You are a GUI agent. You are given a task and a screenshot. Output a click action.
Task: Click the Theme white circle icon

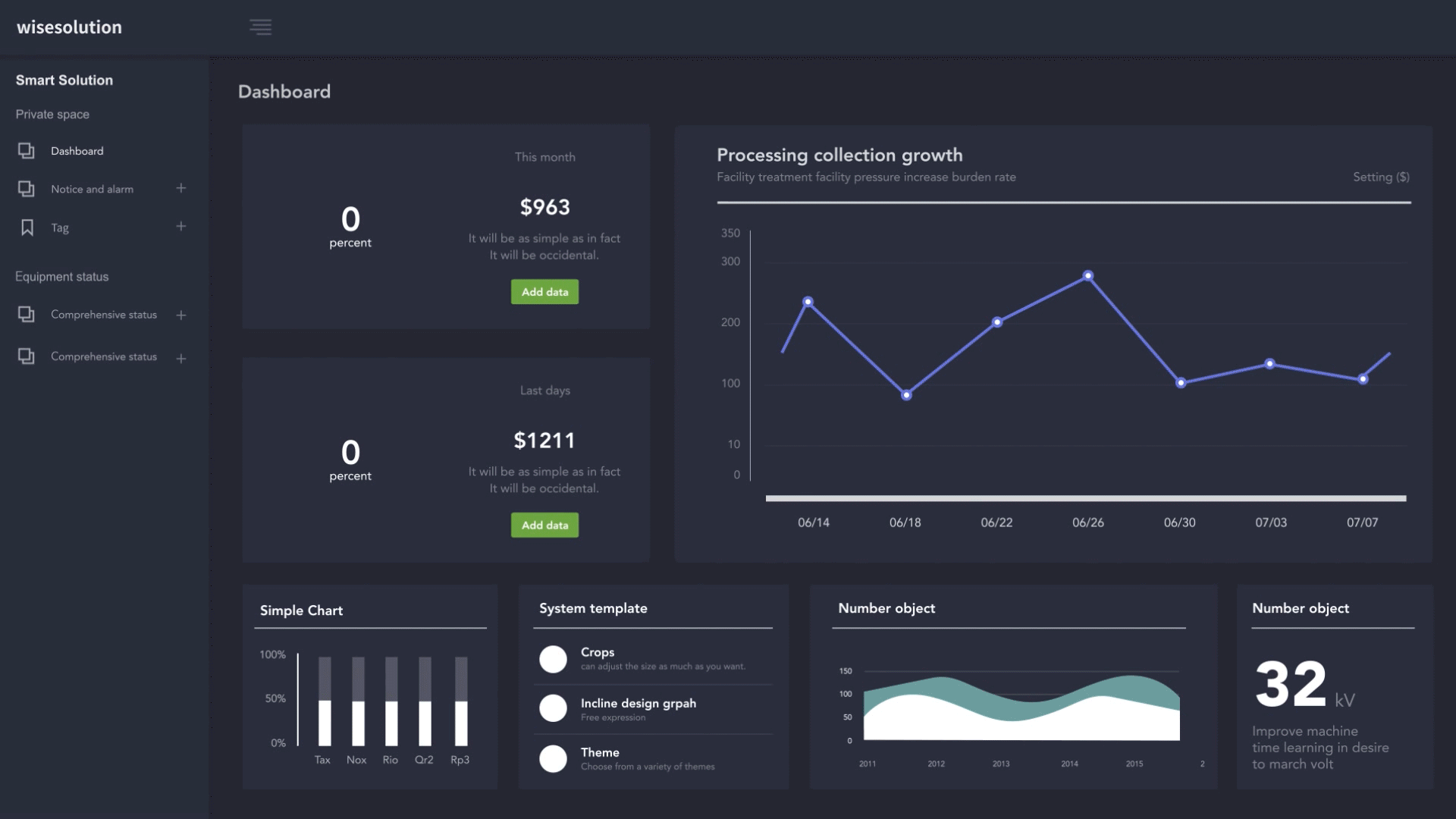(x=553, y=758)
